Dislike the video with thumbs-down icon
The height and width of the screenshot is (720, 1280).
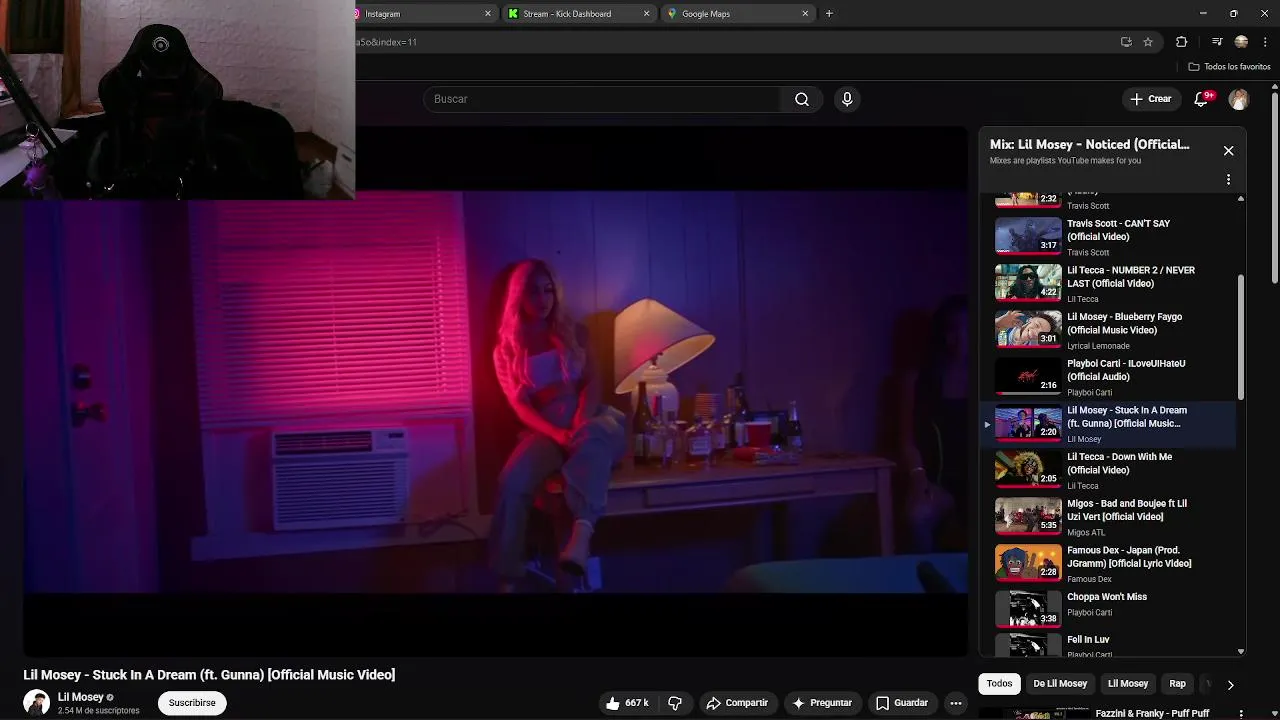pos(675,703)
